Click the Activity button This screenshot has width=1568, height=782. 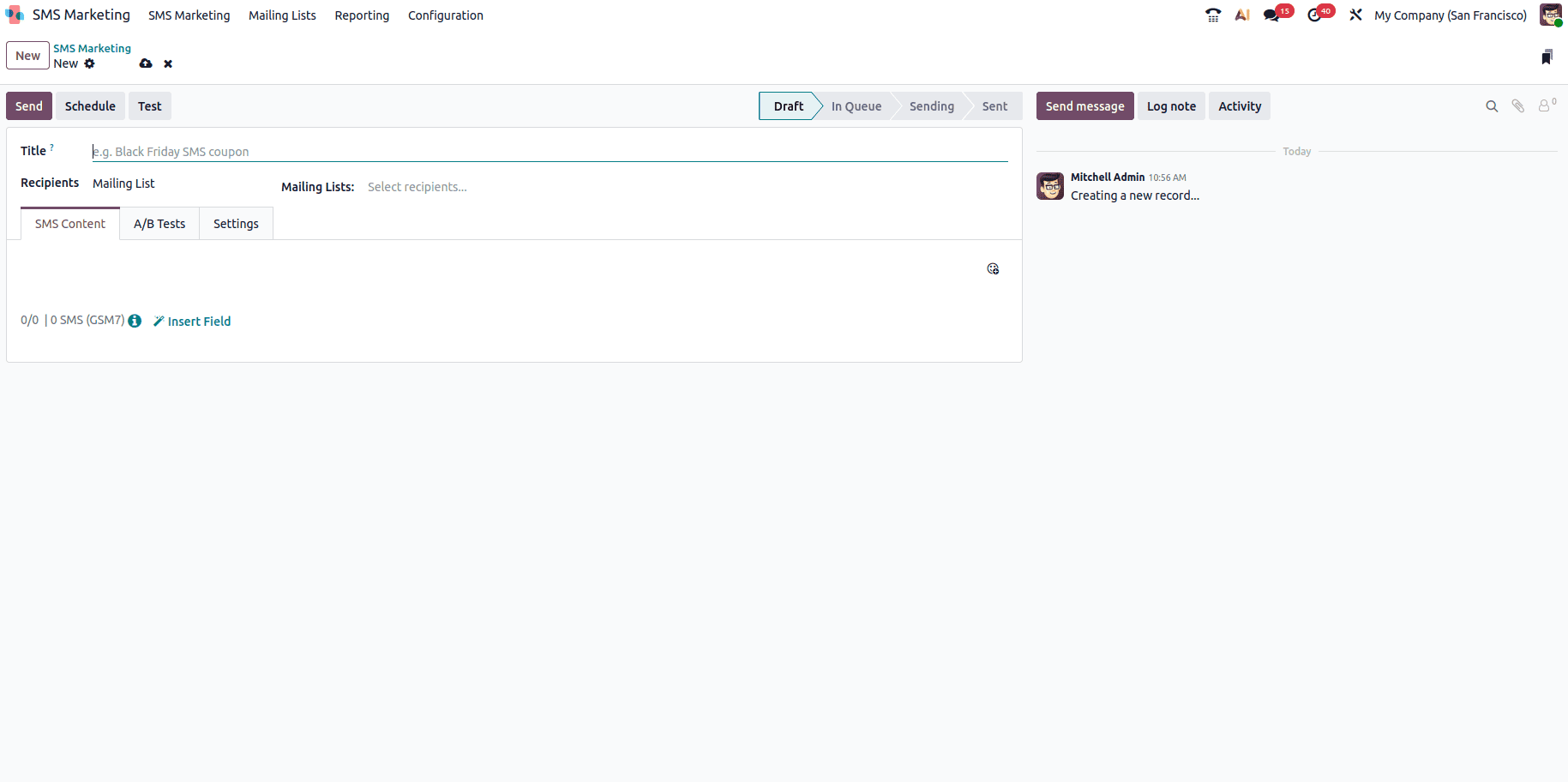pyautogui.click(x=1240, y=106)
